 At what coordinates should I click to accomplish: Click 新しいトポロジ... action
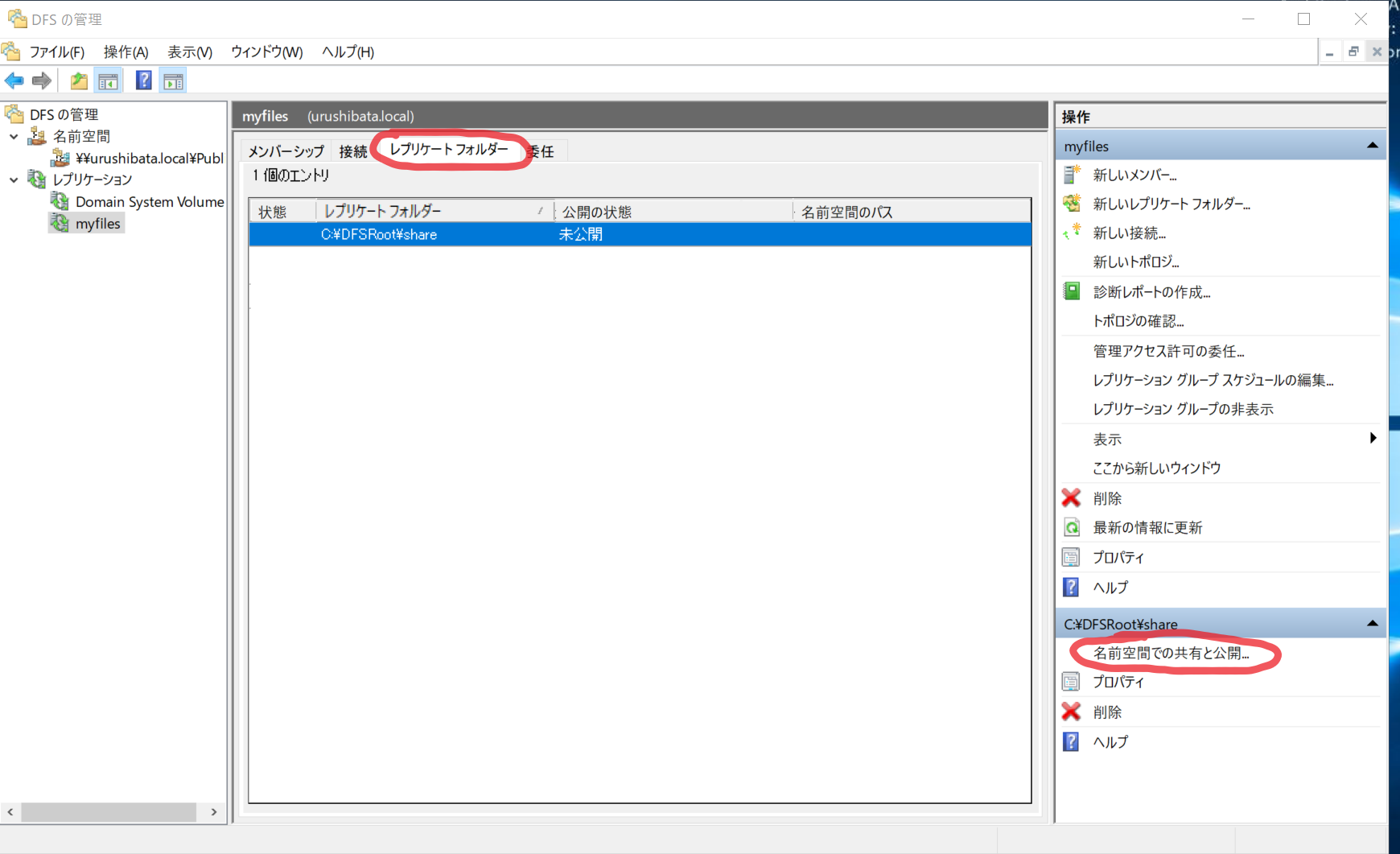pos(1136,262)
